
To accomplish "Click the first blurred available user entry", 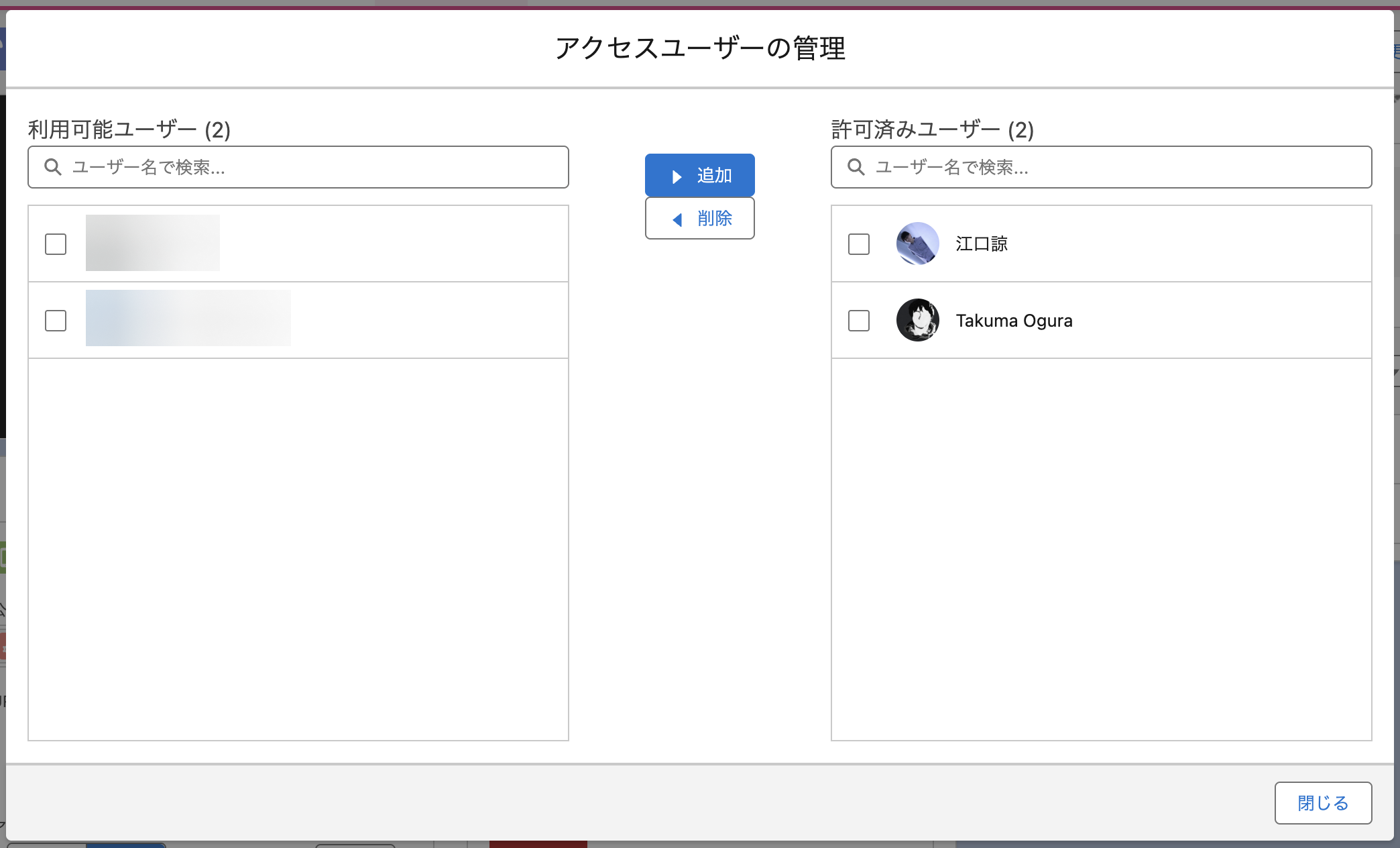I will (x=153, y=243).
